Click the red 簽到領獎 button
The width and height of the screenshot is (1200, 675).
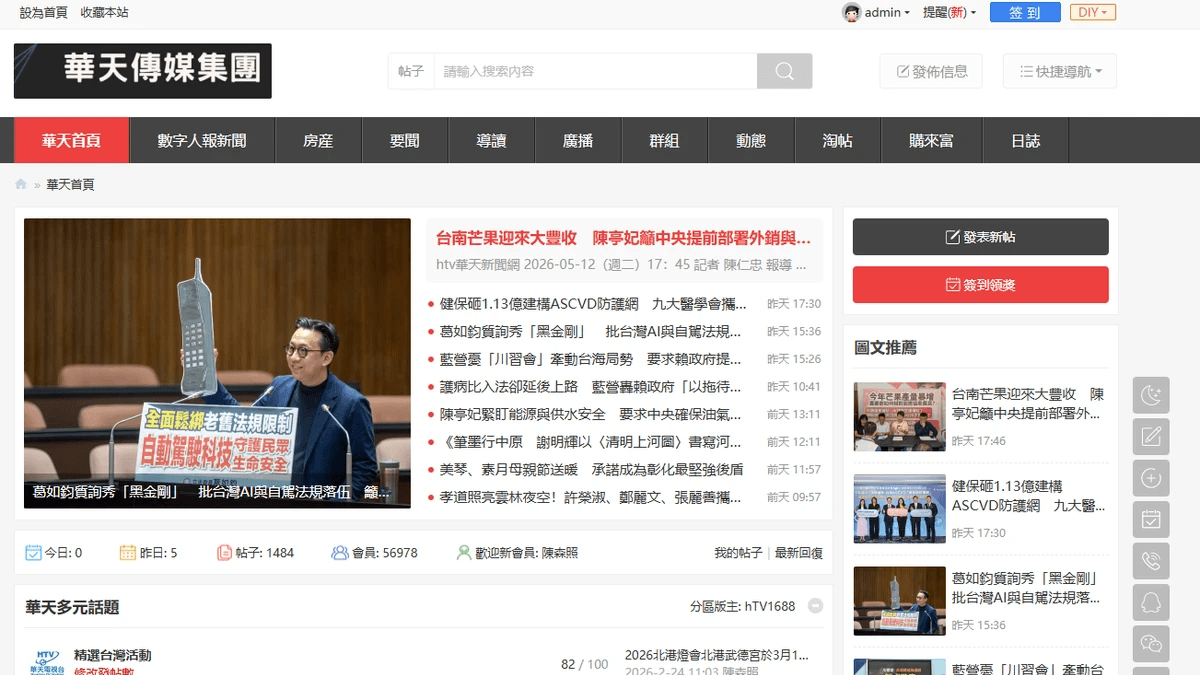[980, 285]
